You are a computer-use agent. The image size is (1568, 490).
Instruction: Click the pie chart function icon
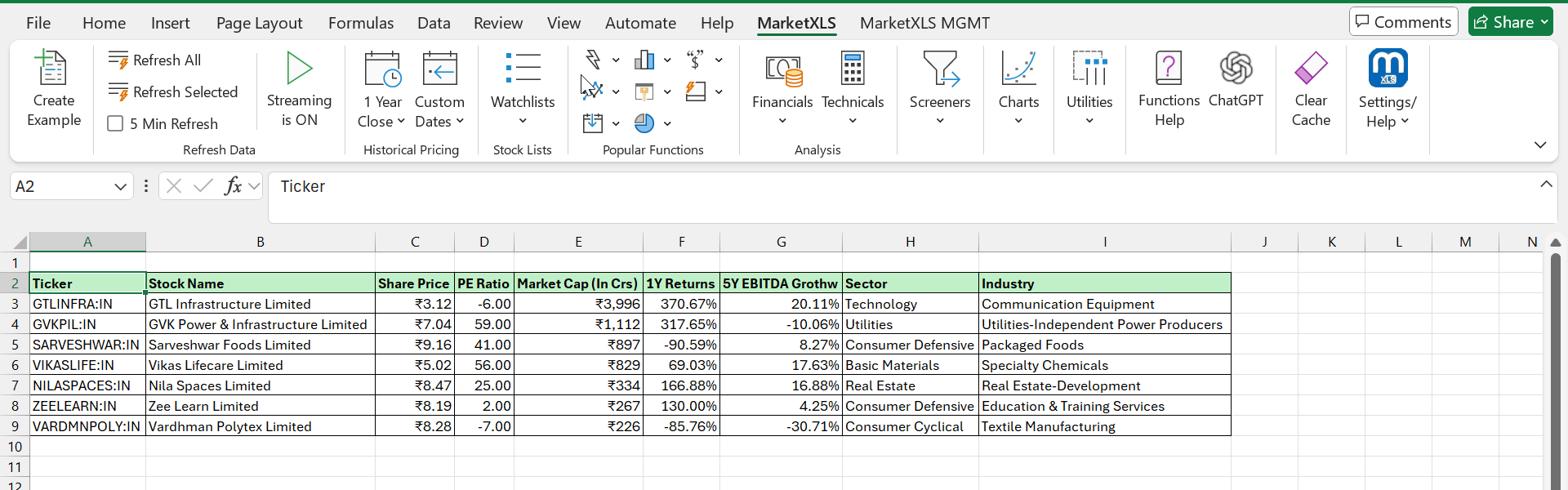click(644, 123)
